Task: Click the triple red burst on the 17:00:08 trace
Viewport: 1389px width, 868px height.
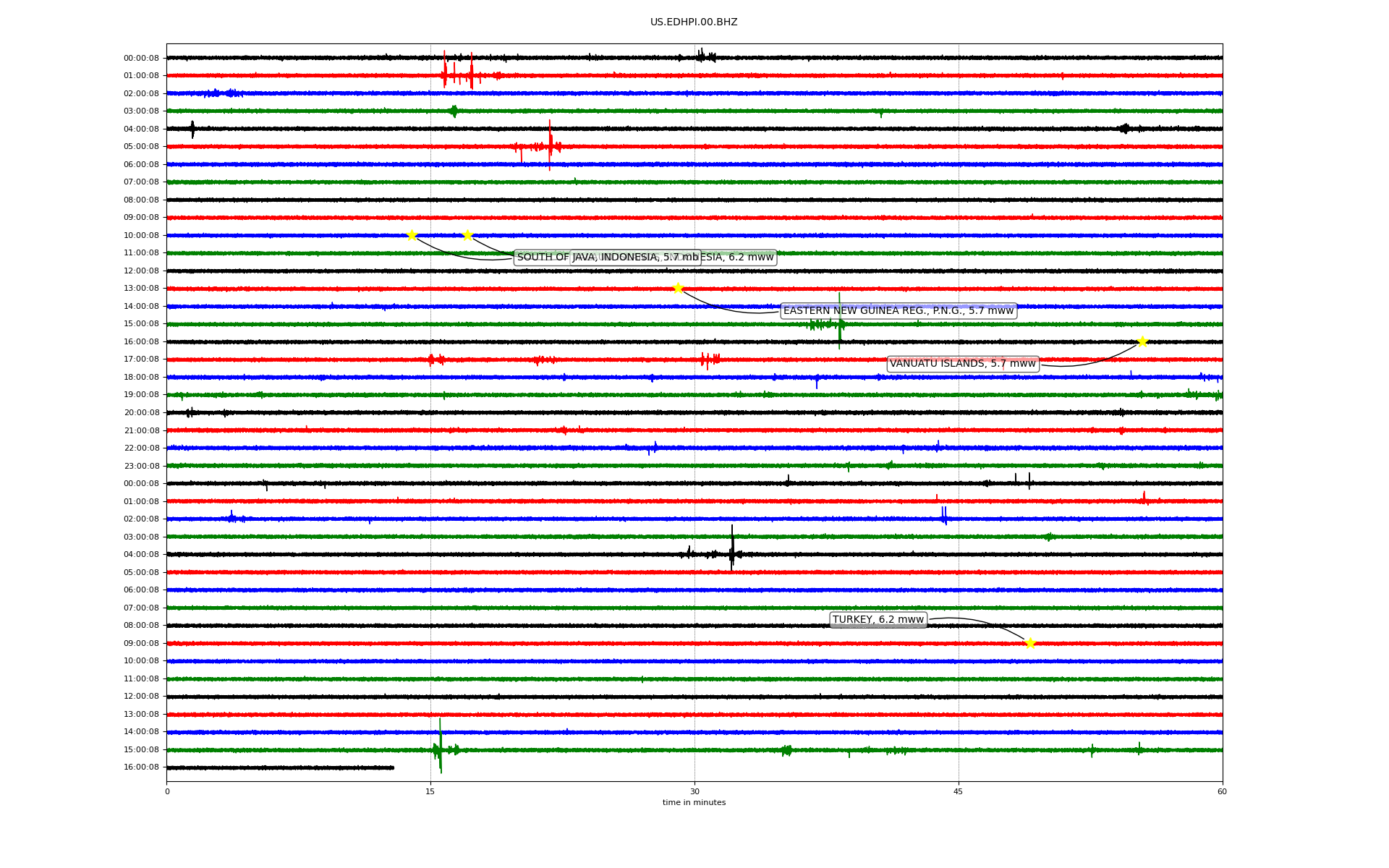Action: (x=710, y=359)
